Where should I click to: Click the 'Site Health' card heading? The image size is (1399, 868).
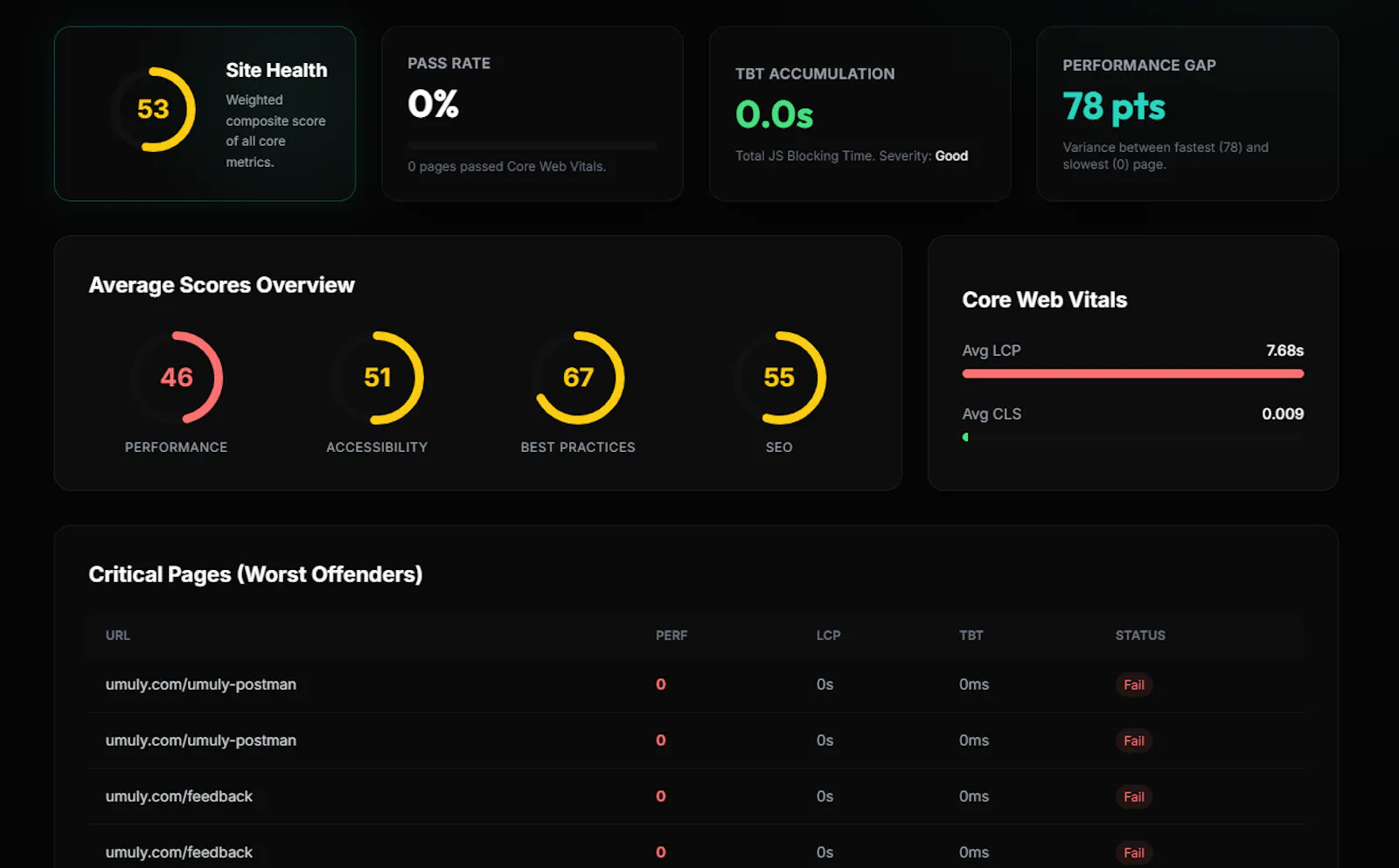point(276,70)
